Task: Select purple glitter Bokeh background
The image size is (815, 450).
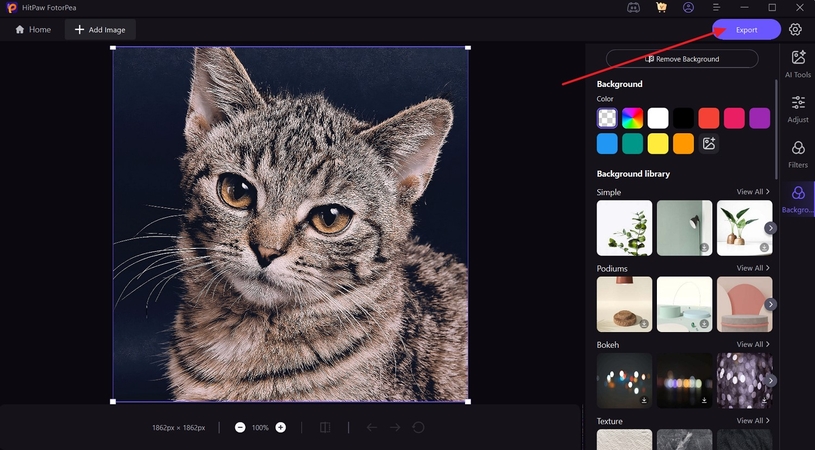Action: coord(744,381)
